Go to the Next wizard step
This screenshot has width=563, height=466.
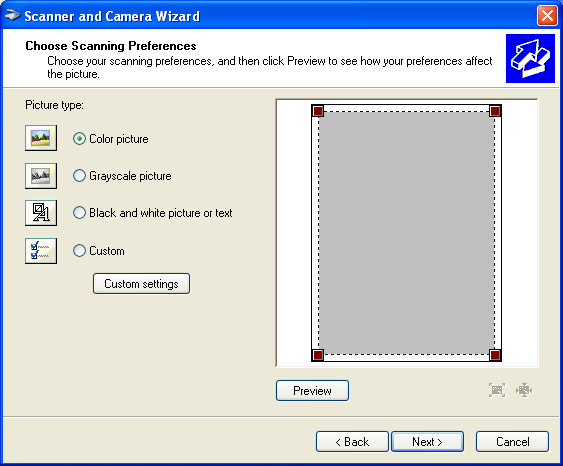pyautogui.click(x=427, y=442)
